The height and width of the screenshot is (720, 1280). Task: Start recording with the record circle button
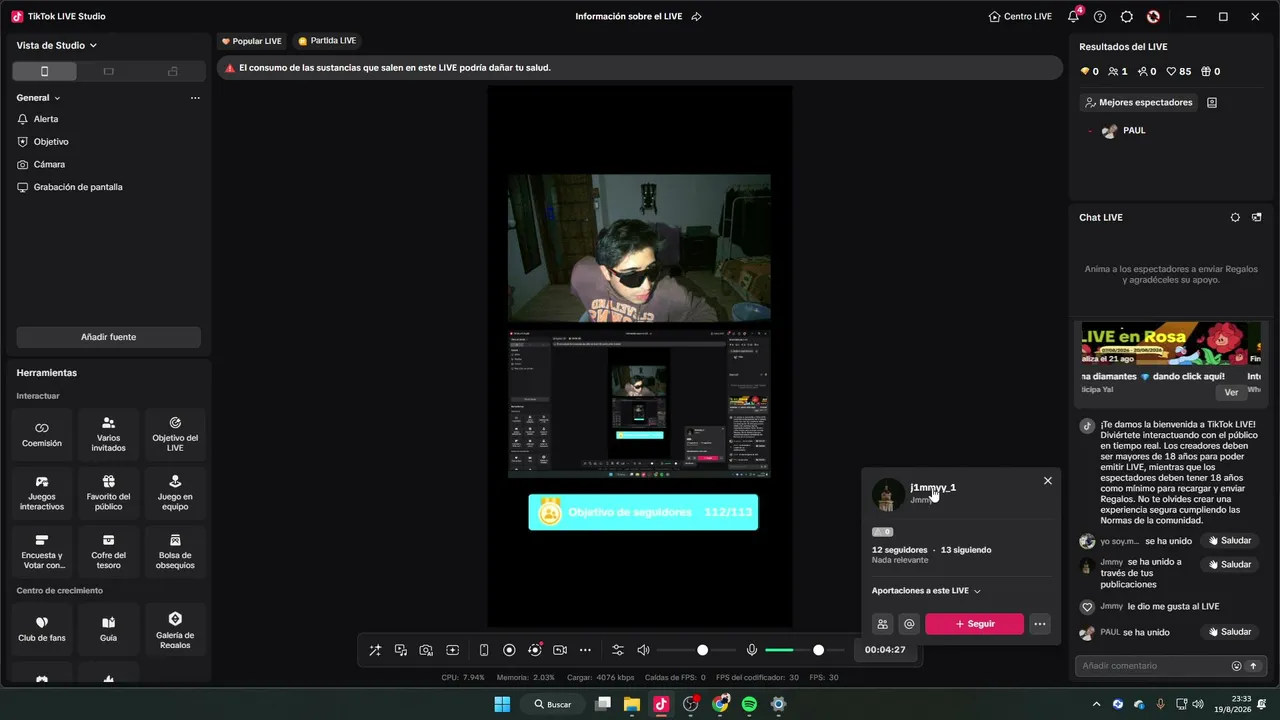[509, 650]
